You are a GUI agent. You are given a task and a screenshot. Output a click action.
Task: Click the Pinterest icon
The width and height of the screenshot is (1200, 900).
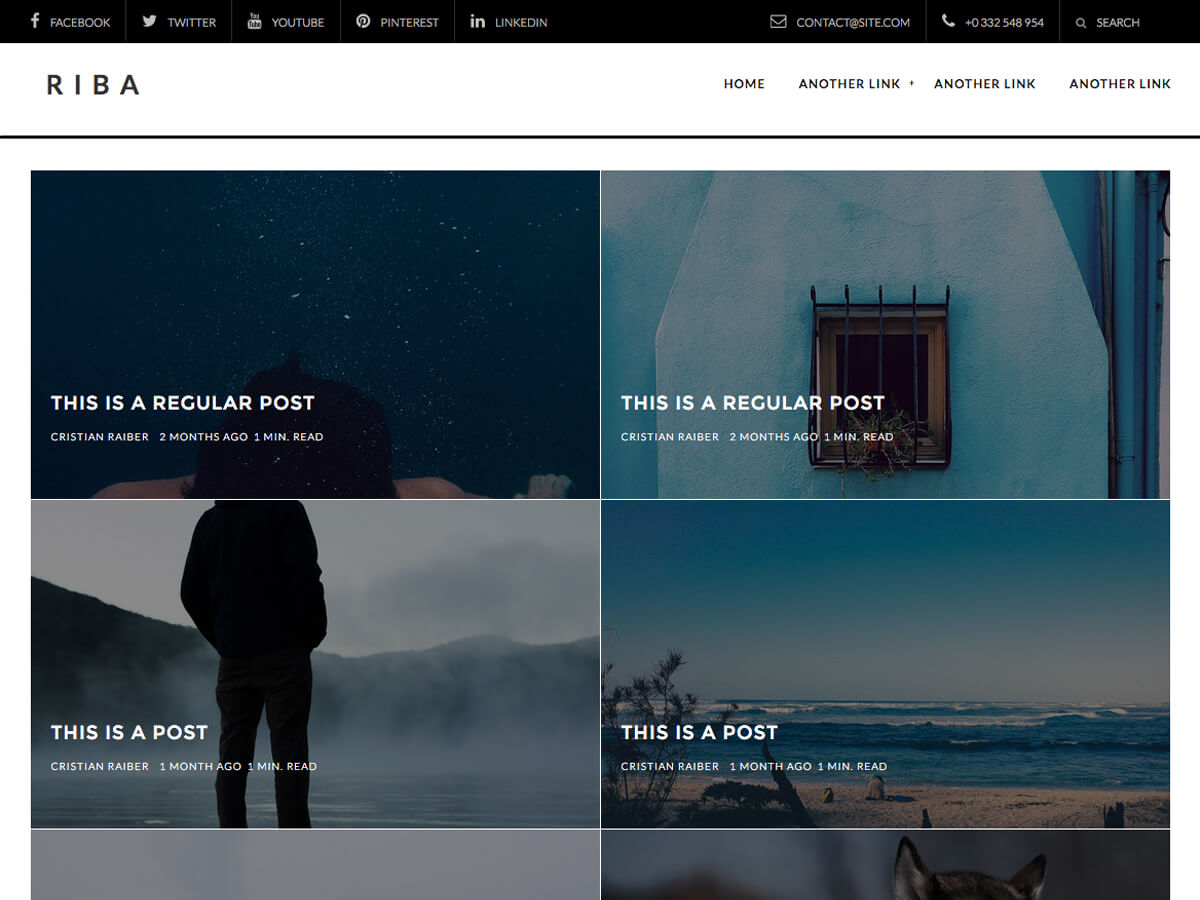tap(363, 21)
